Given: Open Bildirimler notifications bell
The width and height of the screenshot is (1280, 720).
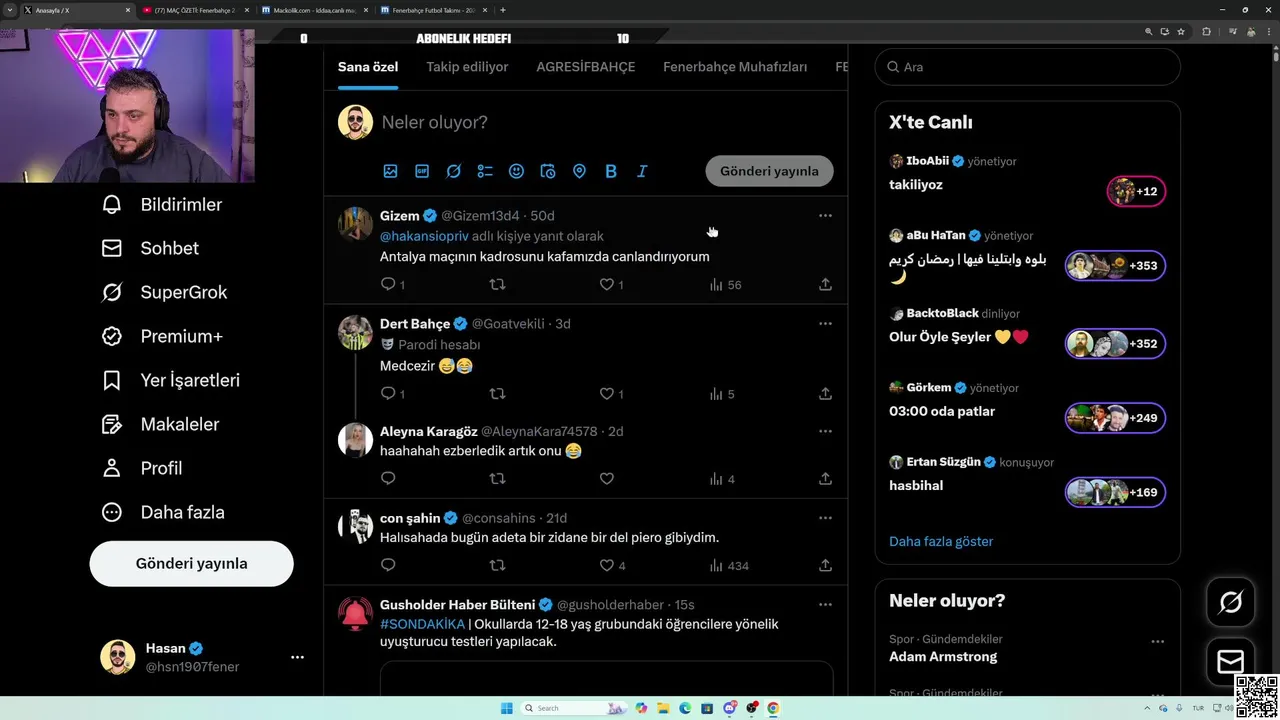Looking at the screenshot, I should [162, 205].
